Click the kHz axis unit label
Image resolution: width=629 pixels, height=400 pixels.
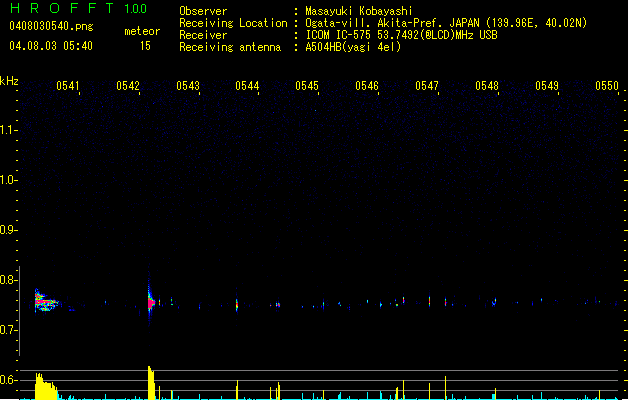pos(9,81)
